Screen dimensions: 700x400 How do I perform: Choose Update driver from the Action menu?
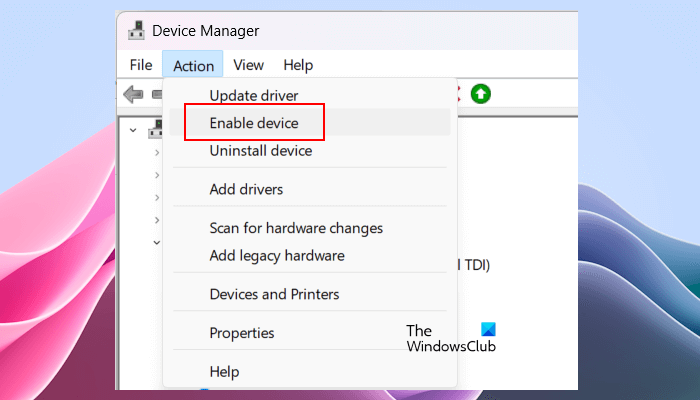coord(255,95)
